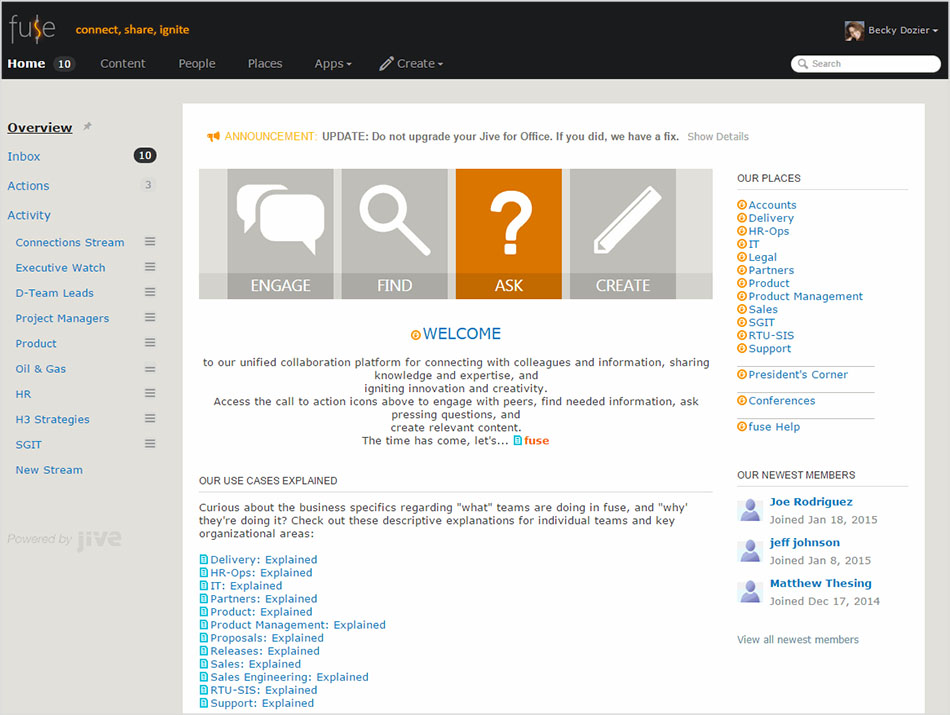Open the Executive Watch menu icon
Viewport: 950px width, 715px height.
pos(150,267)
